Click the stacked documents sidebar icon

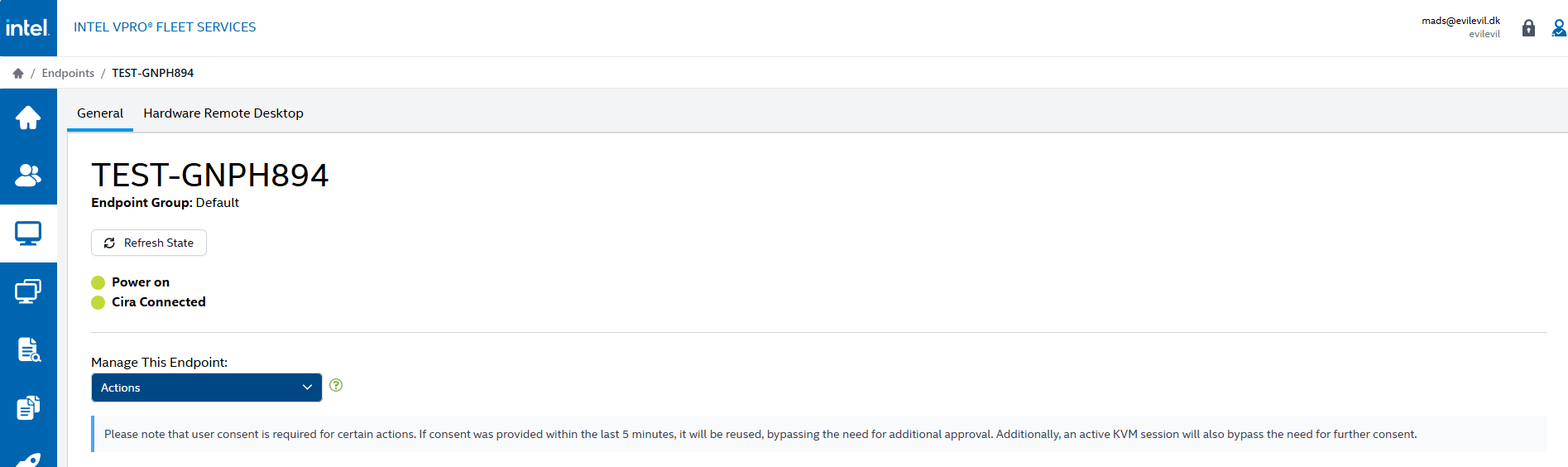pyautogui.click(x=28, y=407)
